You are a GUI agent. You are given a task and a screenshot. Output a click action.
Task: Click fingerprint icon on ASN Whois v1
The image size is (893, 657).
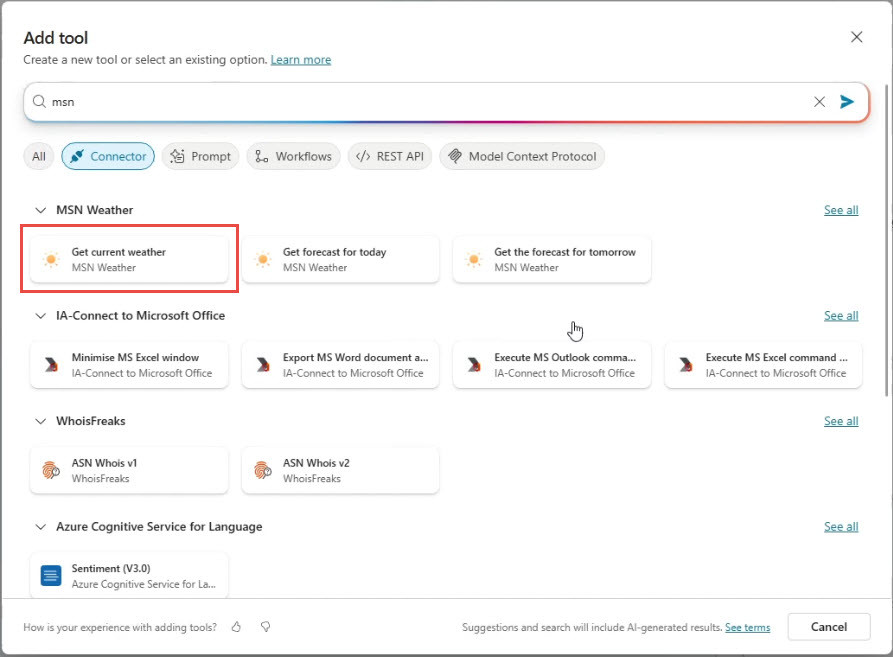pos(51,470)
